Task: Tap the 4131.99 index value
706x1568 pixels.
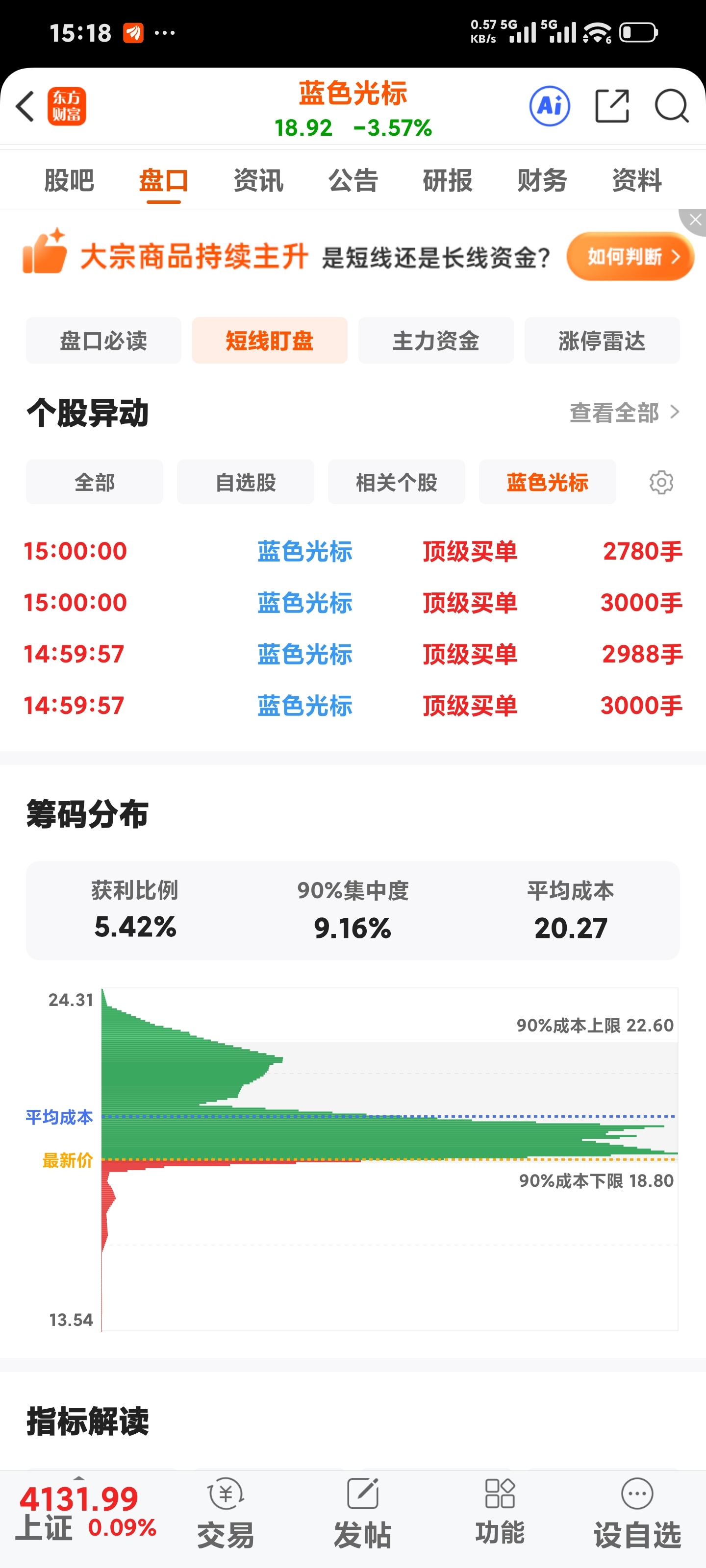Action: (x=78, y=1499)
